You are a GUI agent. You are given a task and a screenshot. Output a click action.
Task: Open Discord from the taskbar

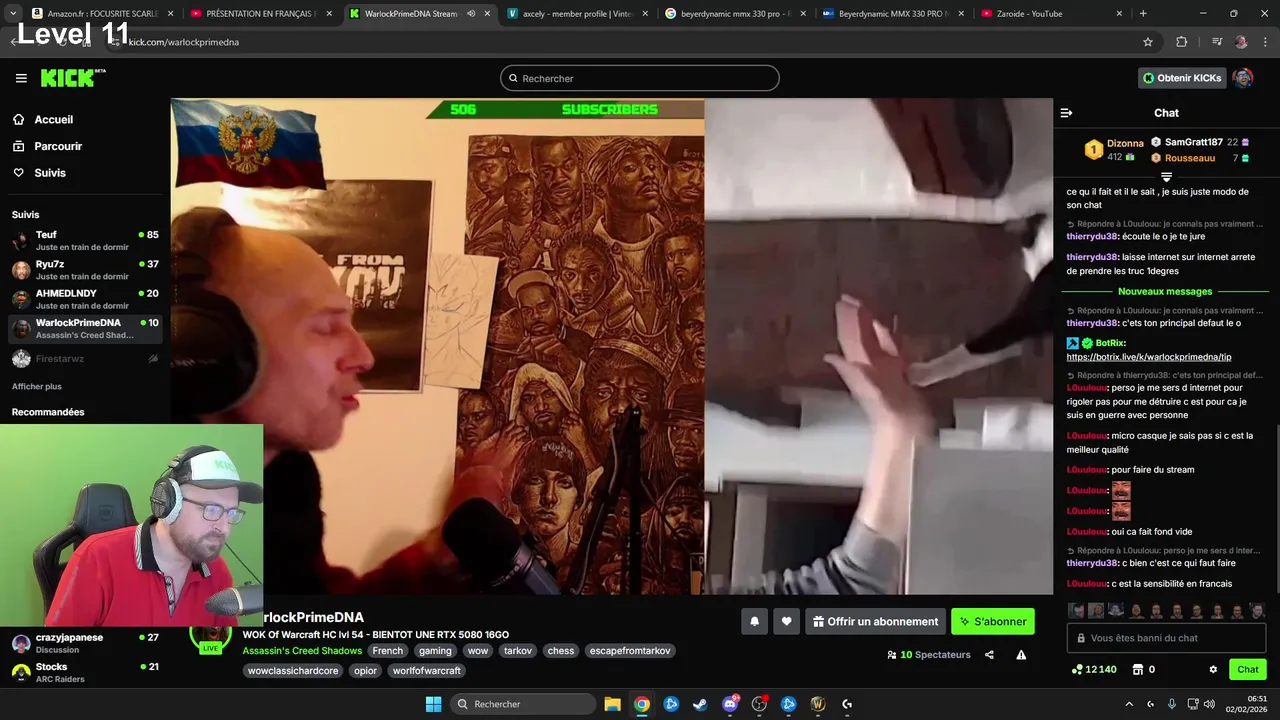(730, 704)
